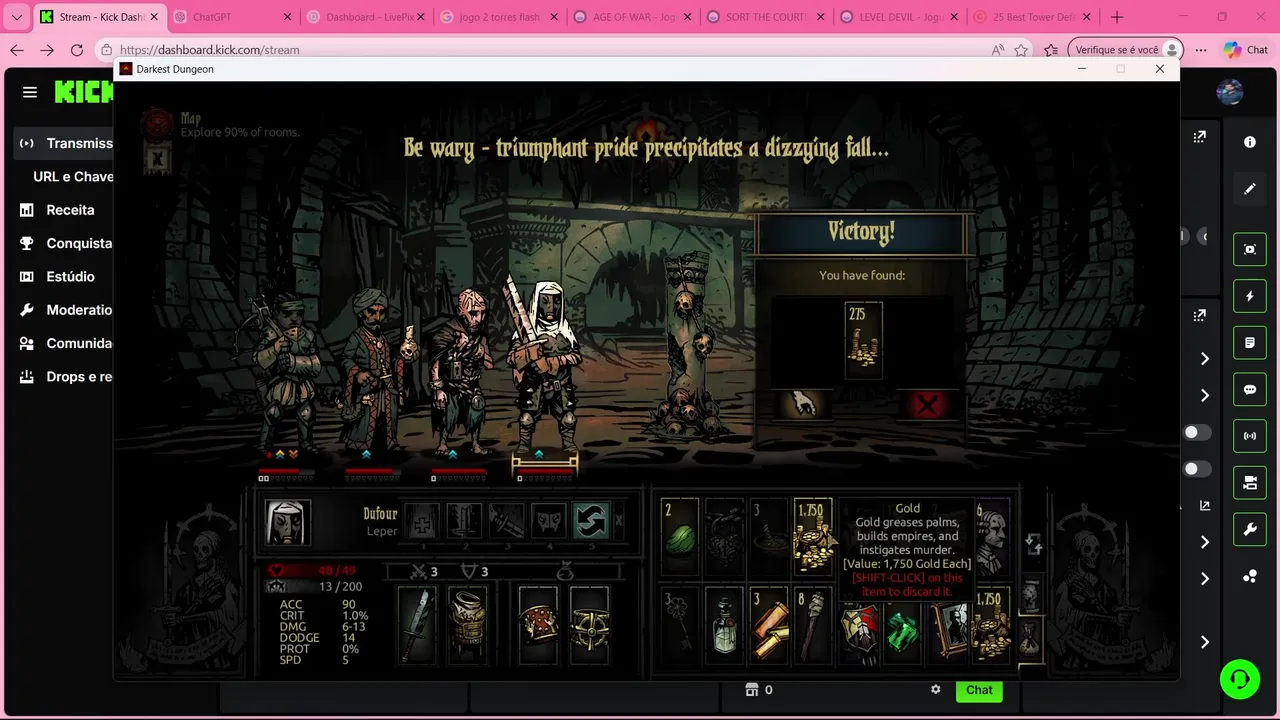Screen dimensions: 1280x720
Task: Click the gold ring trinket slot
Action: 589,625
